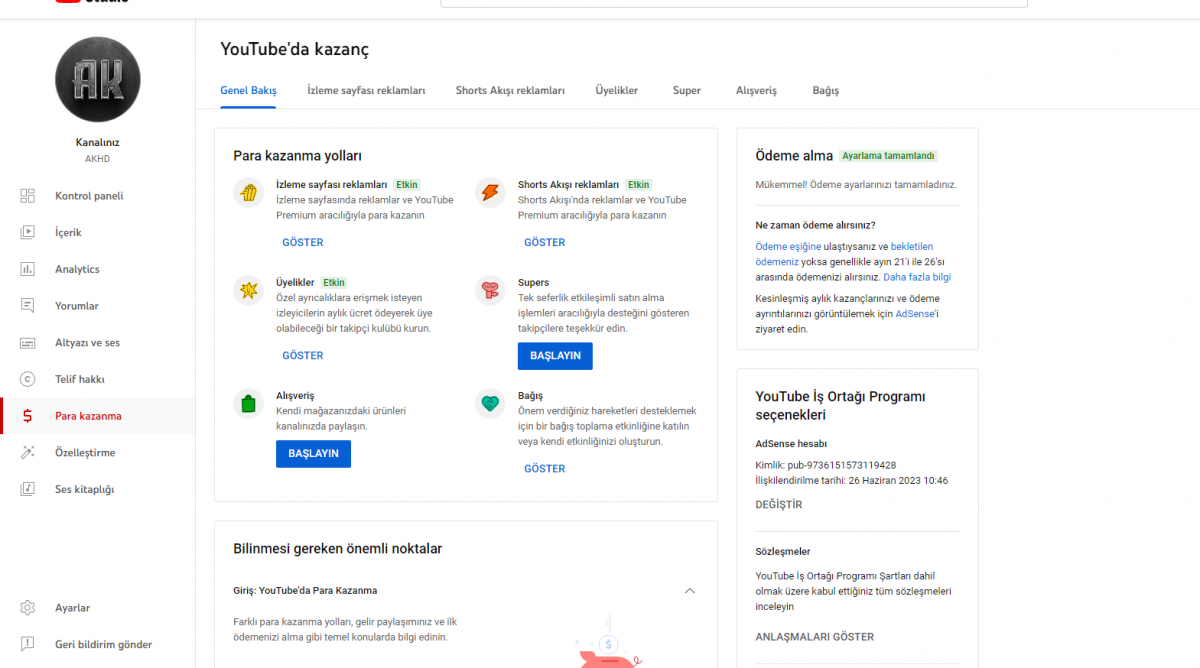Click BAŞLAYIN button under Supers
1200x668 pixels.
click(555, 356)
